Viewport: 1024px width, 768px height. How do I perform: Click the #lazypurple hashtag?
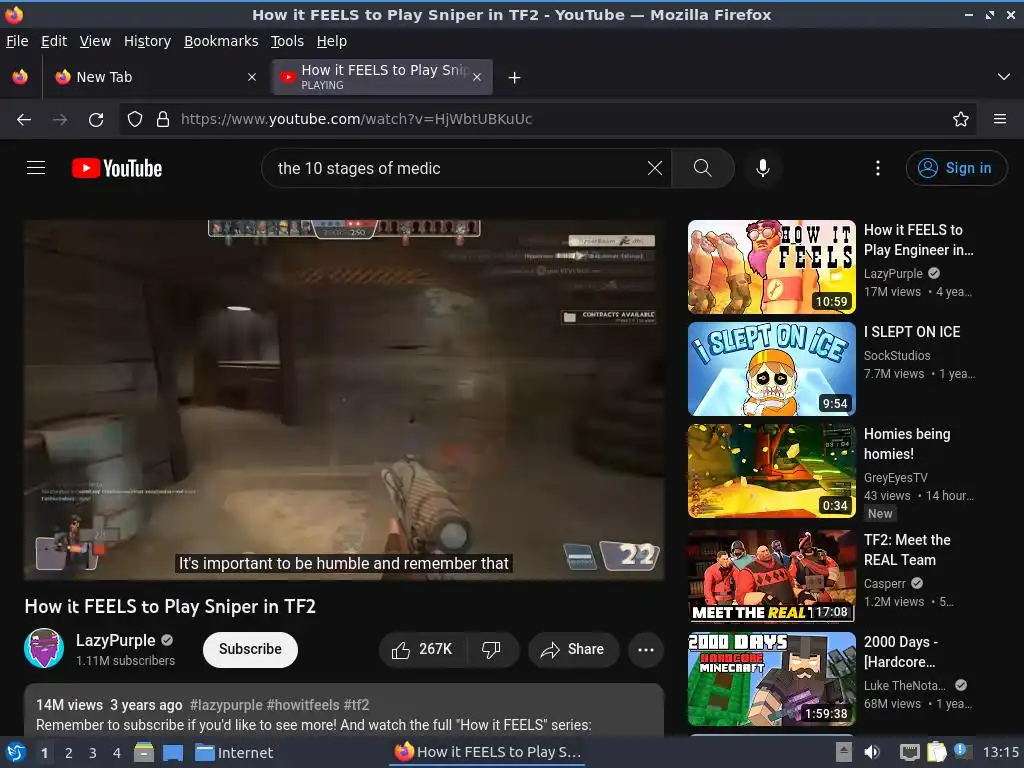coord(226,705)
